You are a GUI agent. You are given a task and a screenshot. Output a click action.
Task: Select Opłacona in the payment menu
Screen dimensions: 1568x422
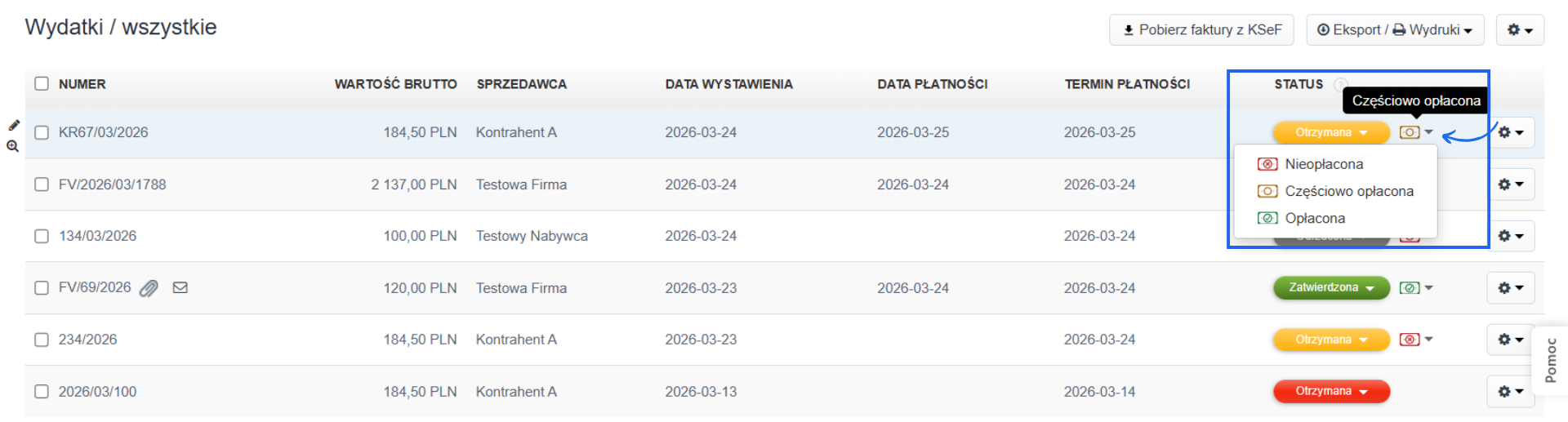point(1314,218)
